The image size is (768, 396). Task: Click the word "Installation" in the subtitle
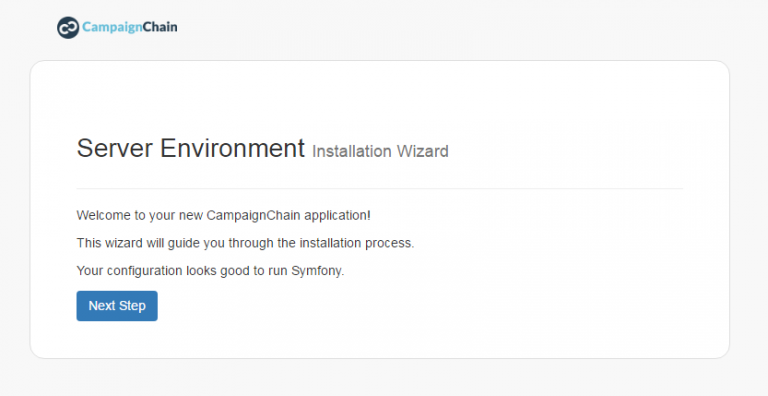click(352, 151)
